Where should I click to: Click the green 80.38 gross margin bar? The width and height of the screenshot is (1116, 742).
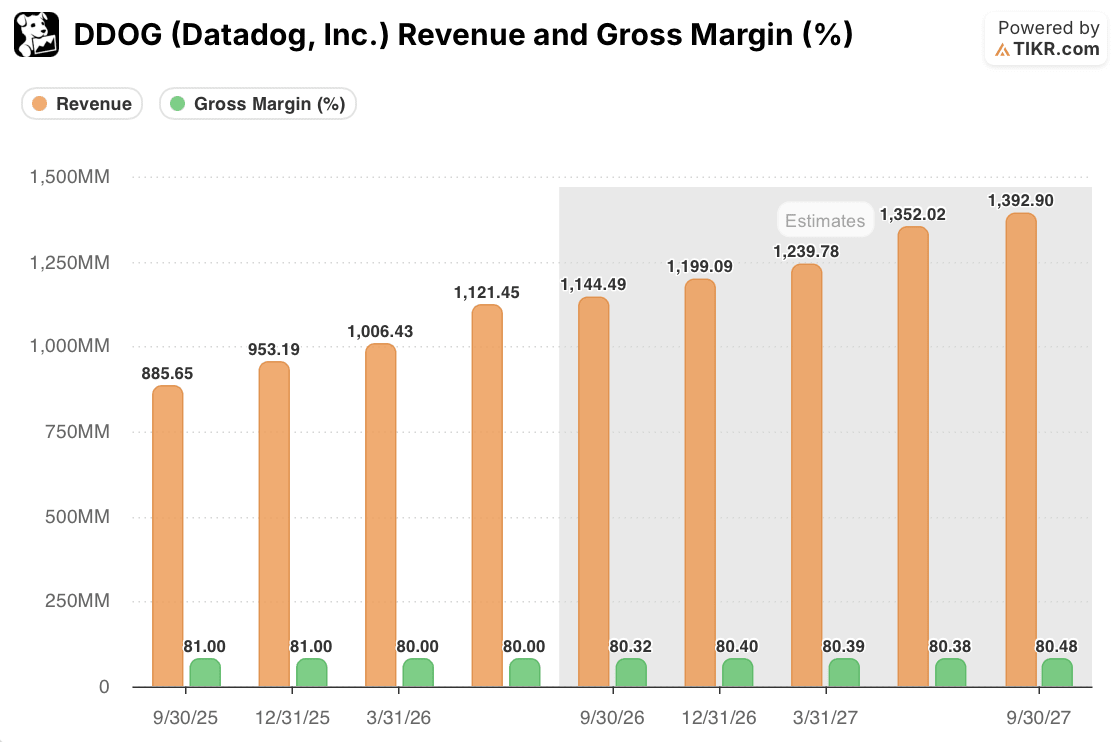951,673
